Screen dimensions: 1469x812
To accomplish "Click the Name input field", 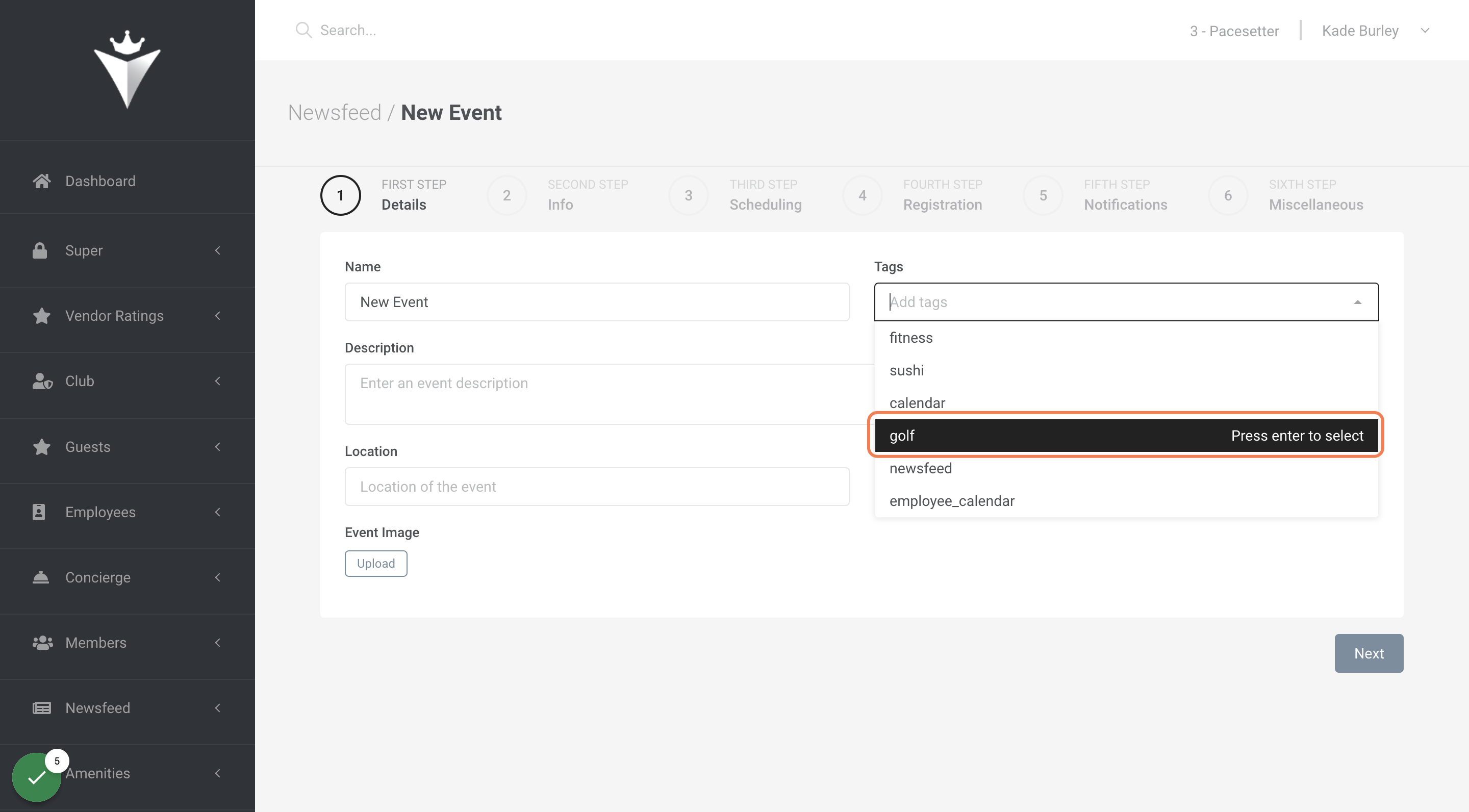I will pyautogui.click(x=597, y=301).
